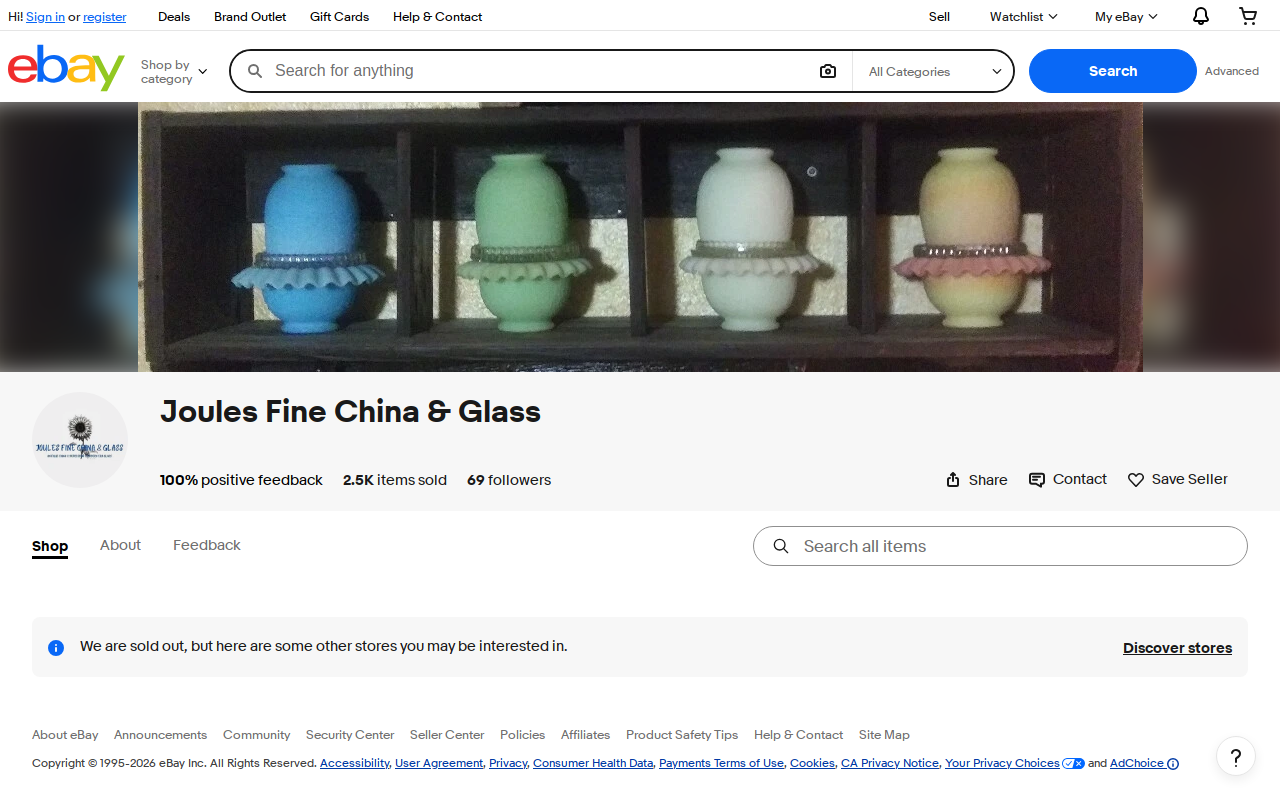This screenshot has height=800, width=1280.
Task: Open the Privacy link in copyright line
Action: click(x=508, y=763)
